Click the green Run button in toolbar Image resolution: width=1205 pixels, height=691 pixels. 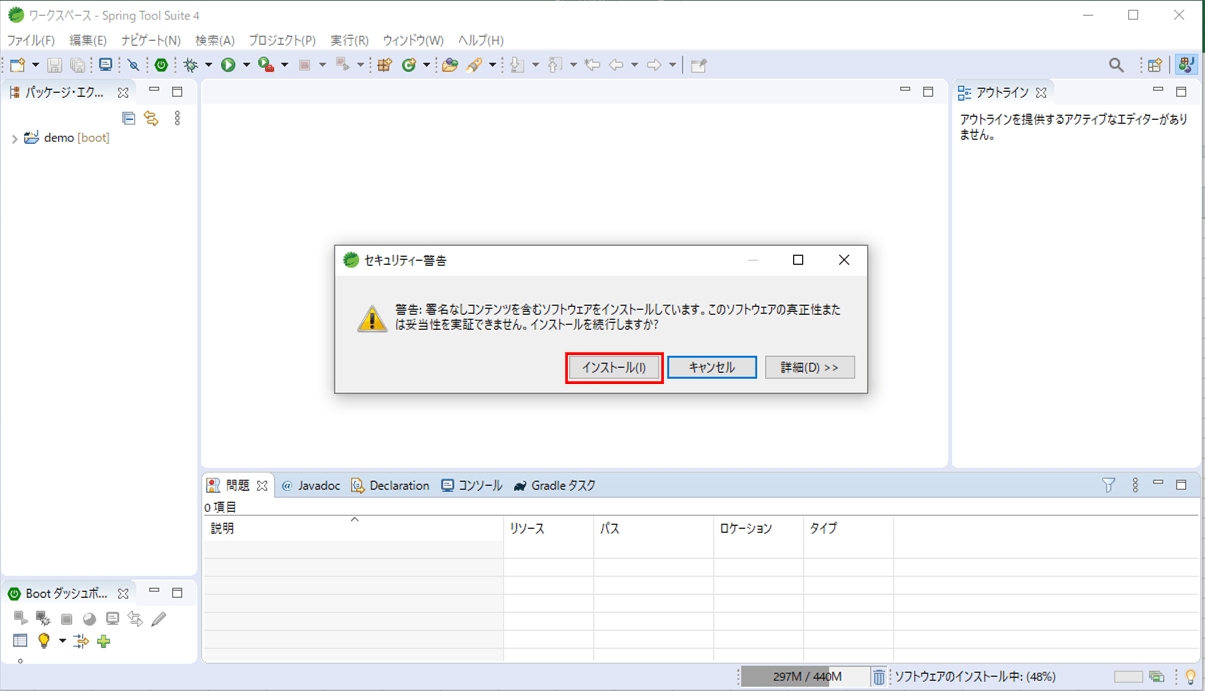click(x=228, y=65)
